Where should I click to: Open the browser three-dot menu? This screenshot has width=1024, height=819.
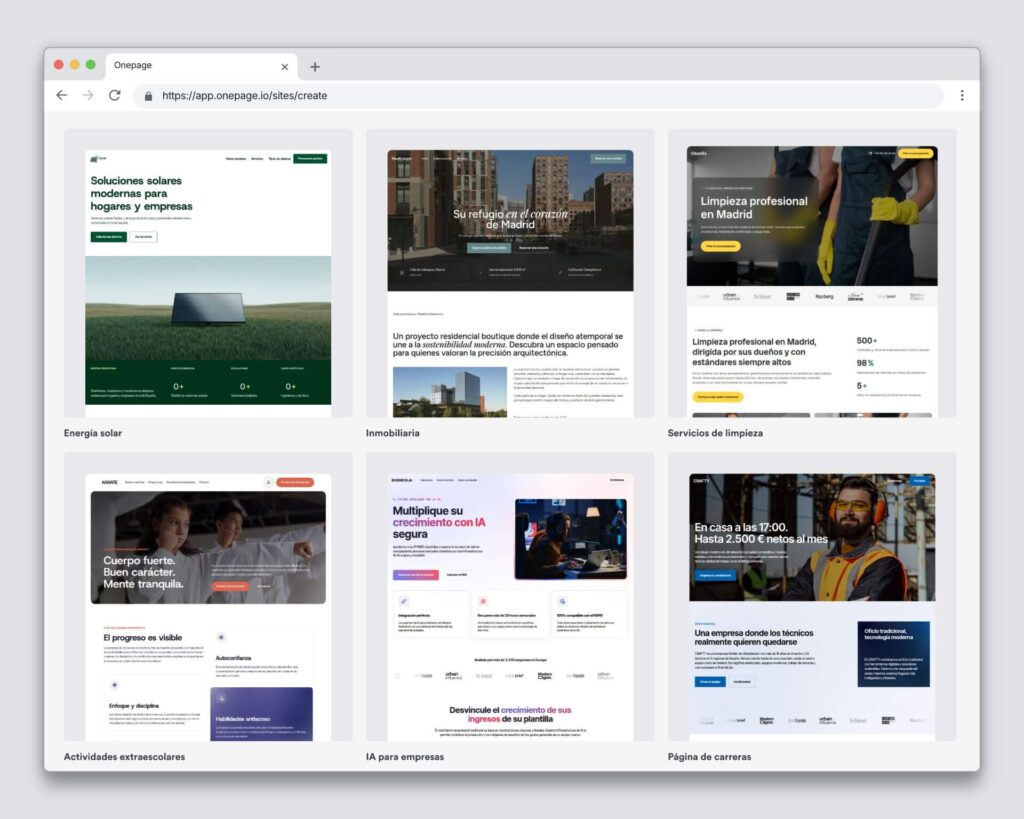point(962,95)
